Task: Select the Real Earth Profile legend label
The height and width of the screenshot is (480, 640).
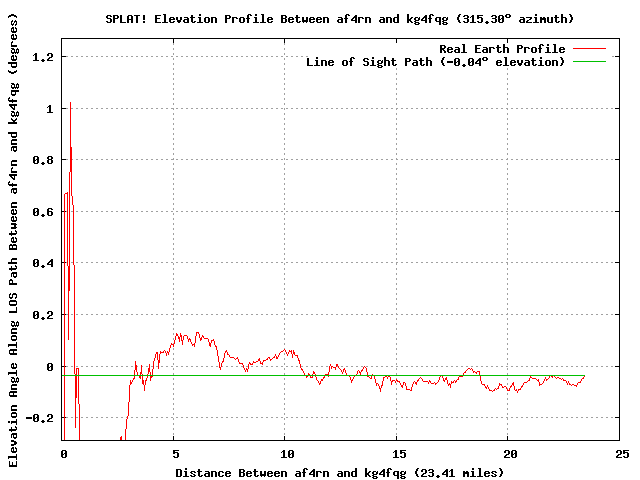Action: click(x=502, y=49)
